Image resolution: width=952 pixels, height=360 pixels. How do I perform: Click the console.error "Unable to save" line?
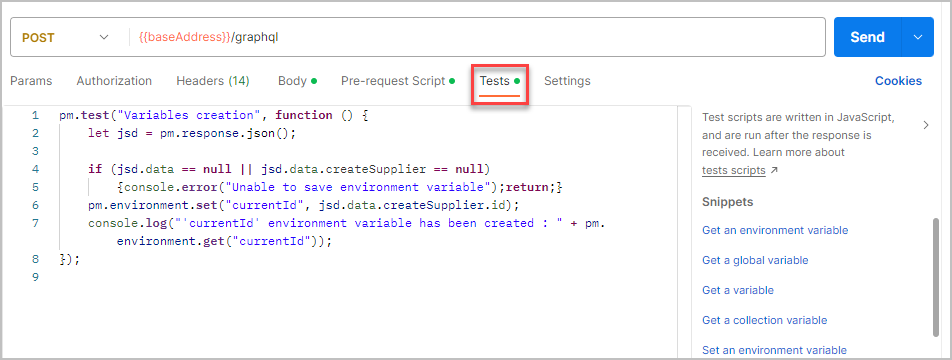[x=340, y=187]
